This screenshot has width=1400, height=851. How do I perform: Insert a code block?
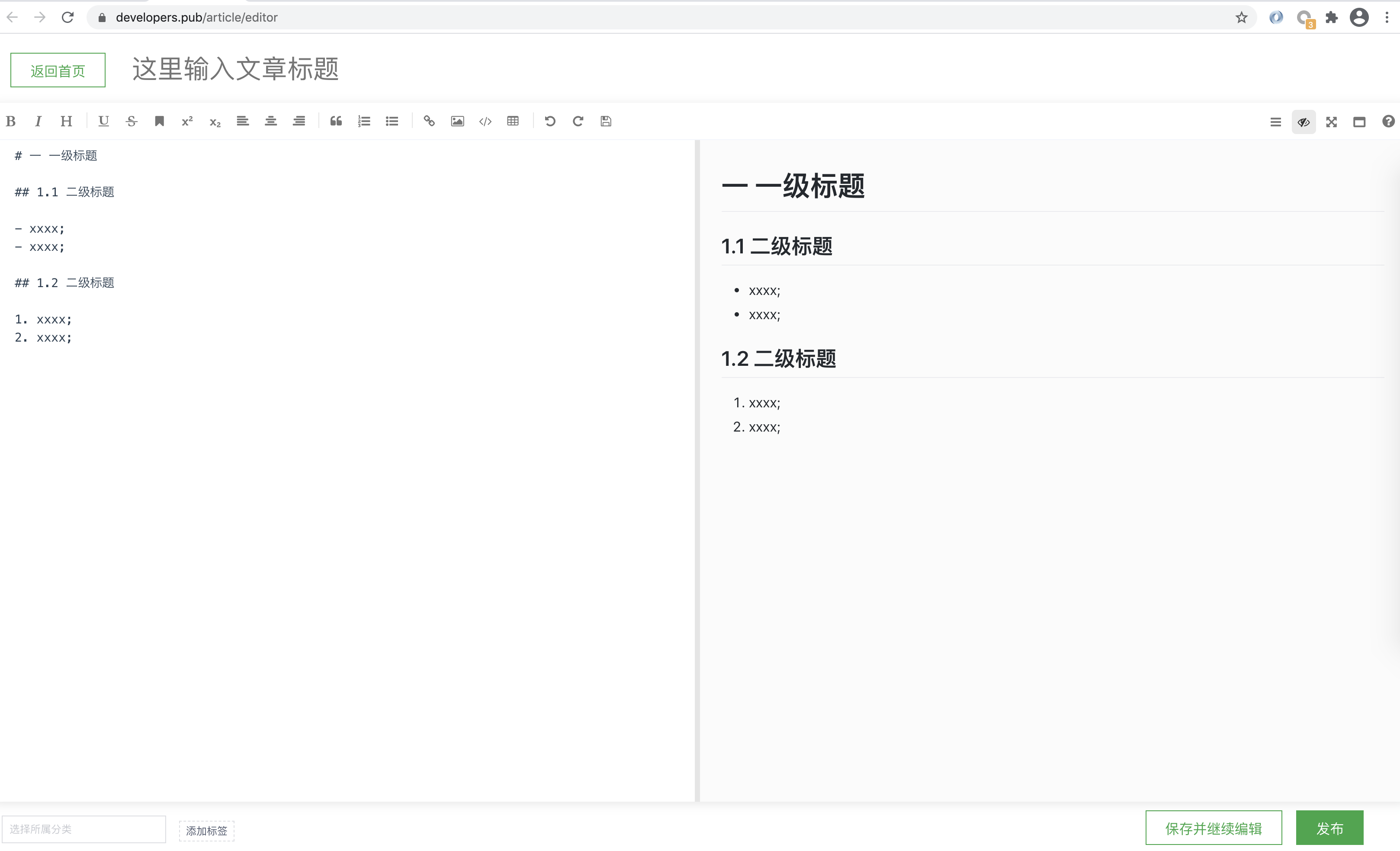point(485,121)
